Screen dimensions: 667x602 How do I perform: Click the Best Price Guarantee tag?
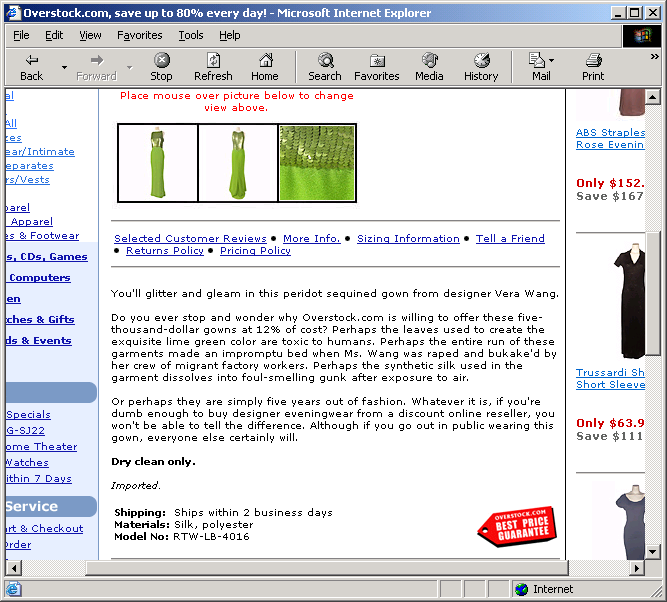click(517, 526)
